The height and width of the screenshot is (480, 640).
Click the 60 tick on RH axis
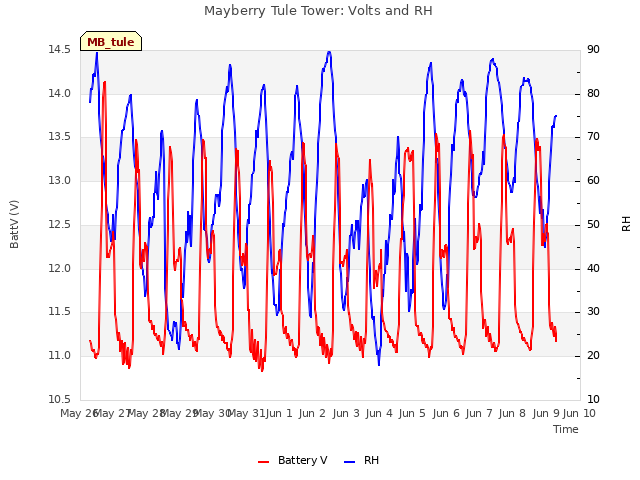point(593,180)
